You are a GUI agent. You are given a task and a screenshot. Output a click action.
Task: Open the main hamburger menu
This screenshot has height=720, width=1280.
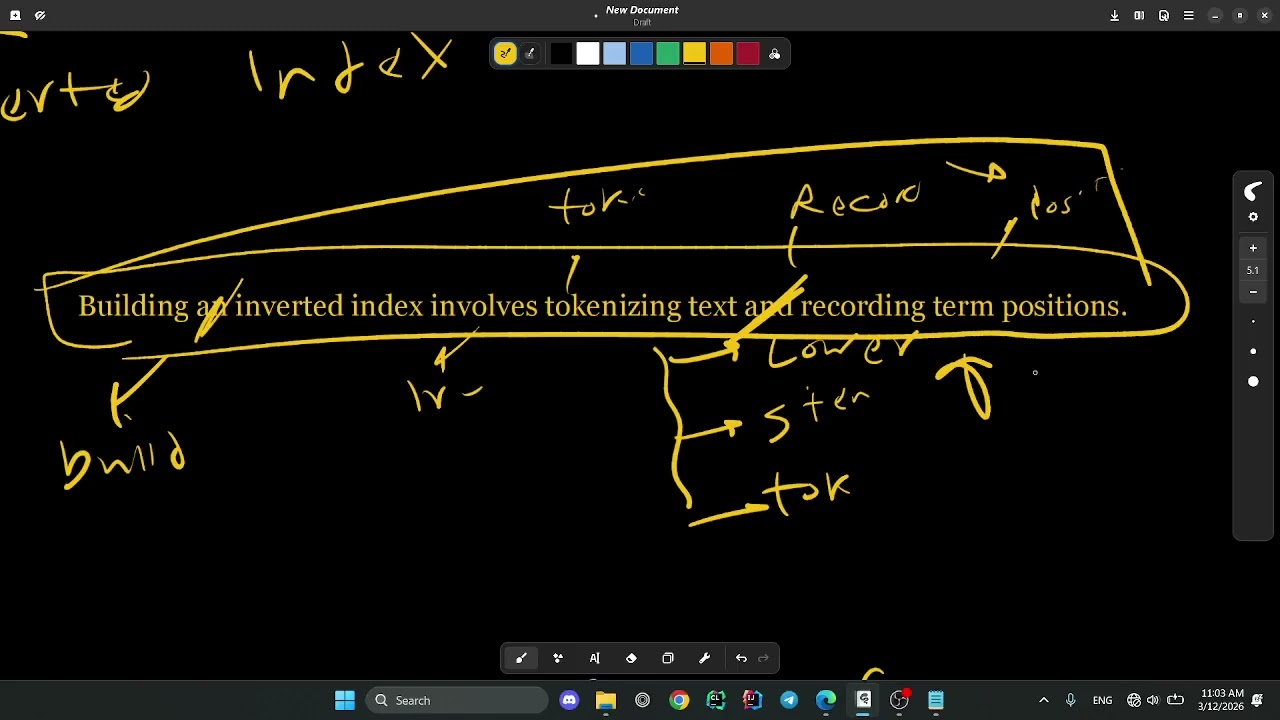point(1189,15)
